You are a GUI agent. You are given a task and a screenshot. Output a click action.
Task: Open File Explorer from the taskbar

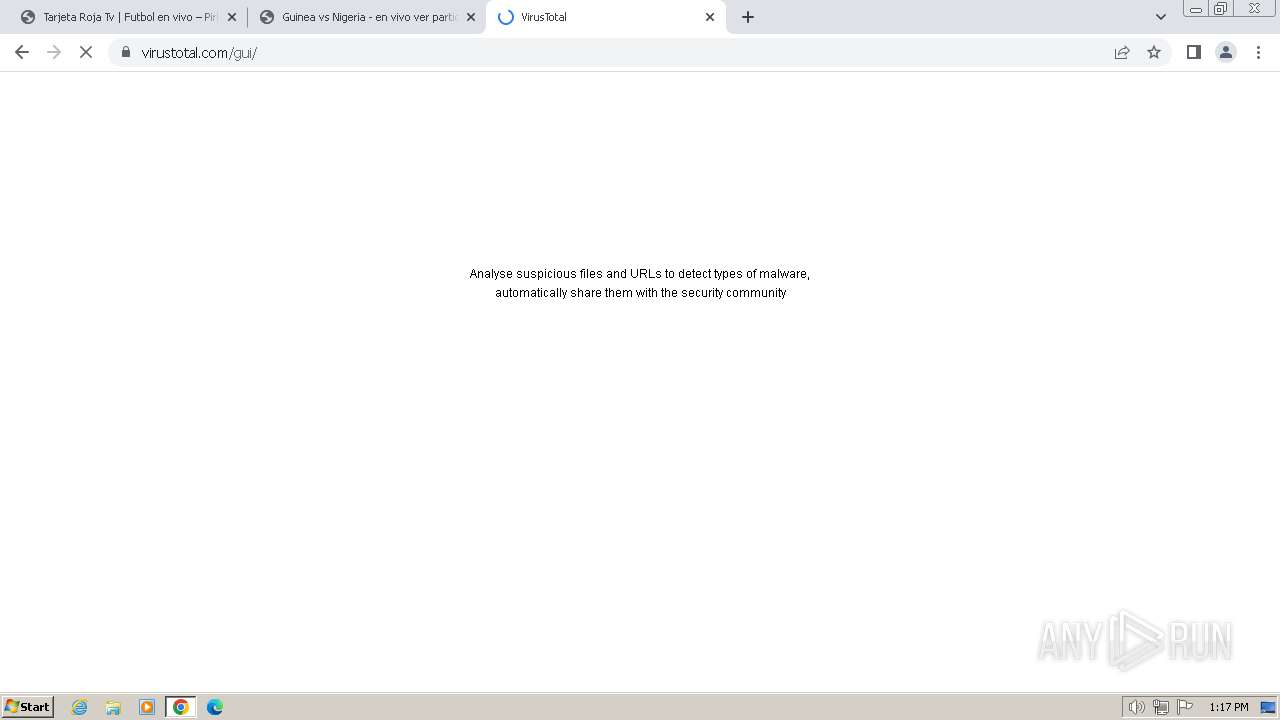113,707
